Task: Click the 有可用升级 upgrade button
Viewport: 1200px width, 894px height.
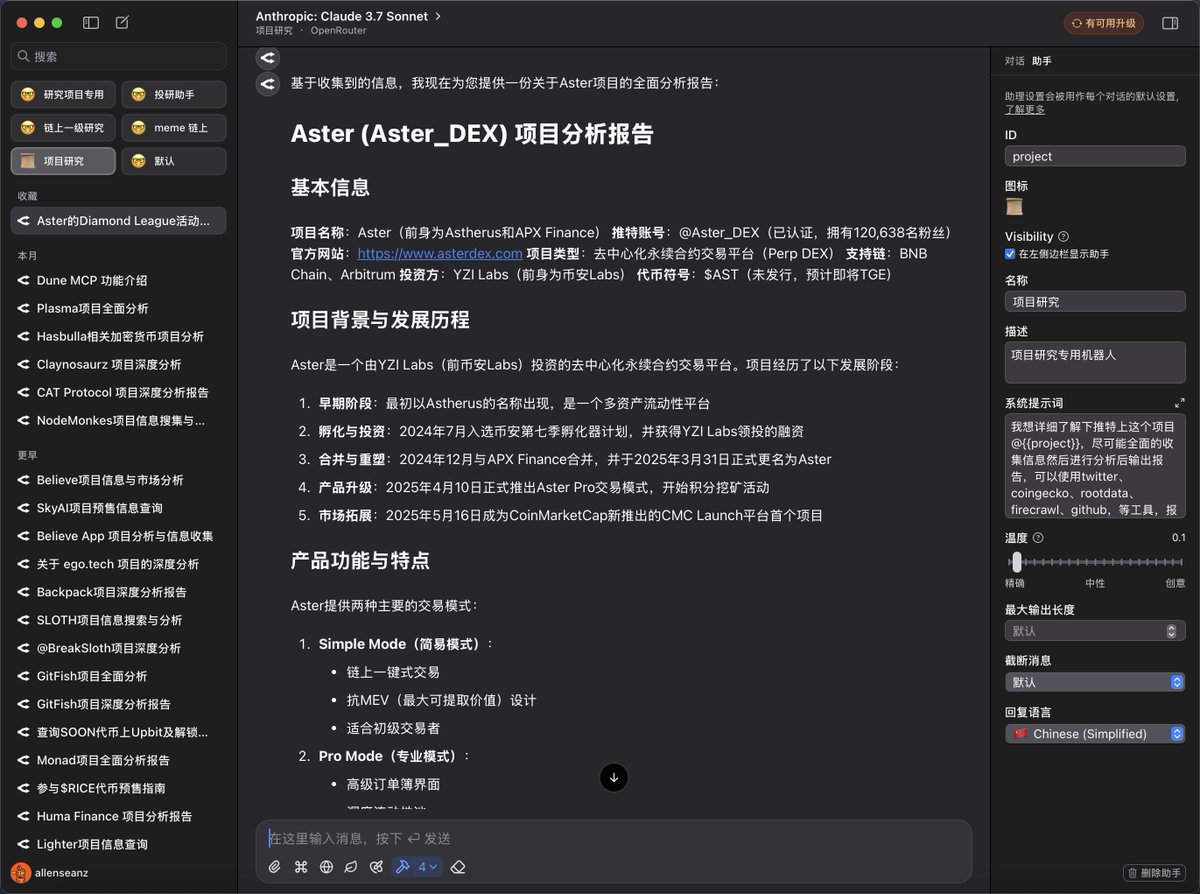Action: [1104, 23]
